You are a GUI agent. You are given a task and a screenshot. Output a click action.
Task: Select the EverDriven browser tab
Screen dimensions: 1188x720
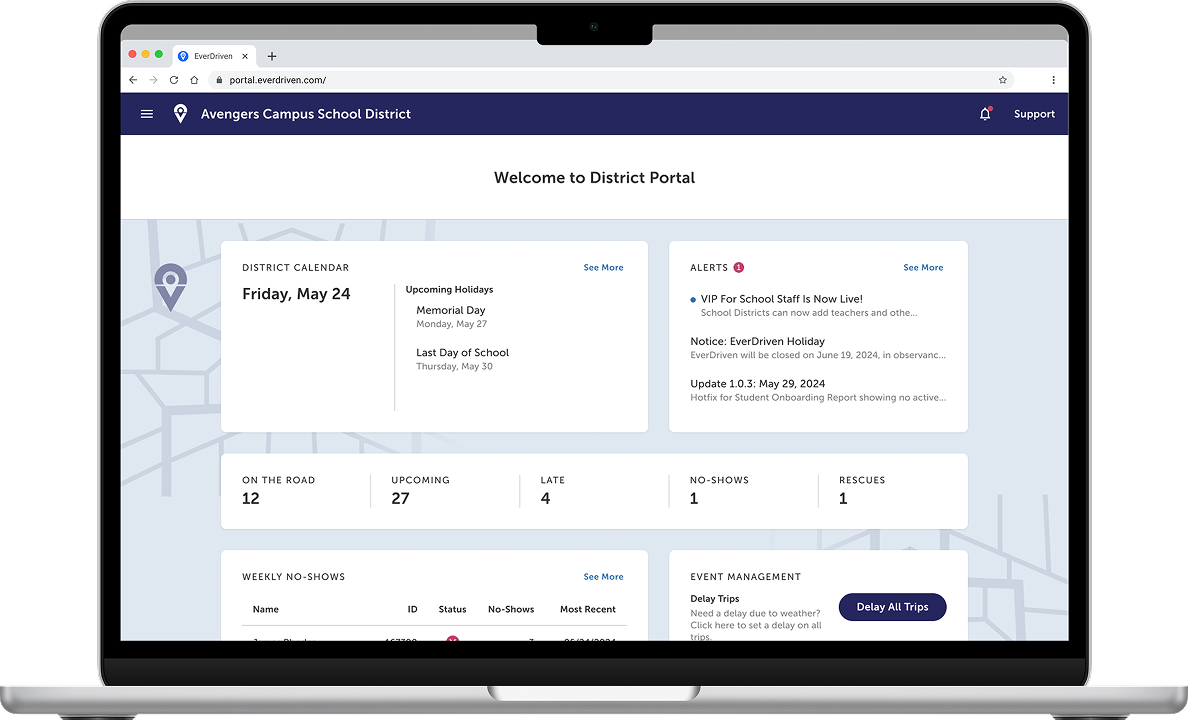click(214, 56)
